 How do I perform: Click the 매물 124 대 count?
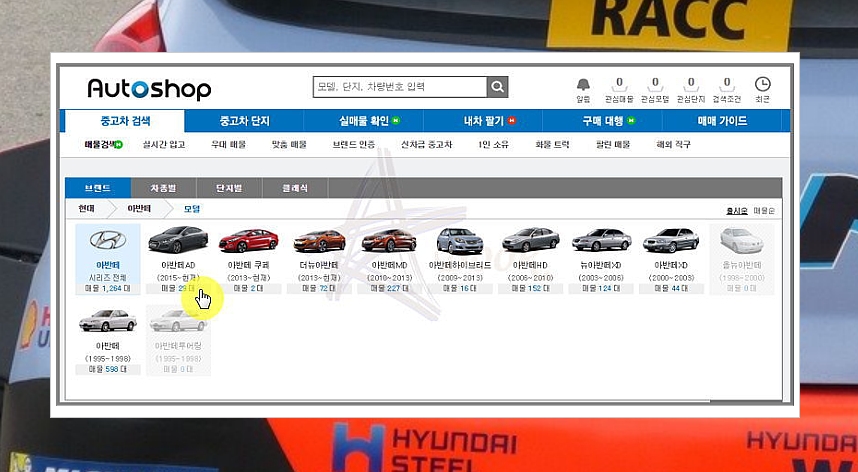(601, 288)
